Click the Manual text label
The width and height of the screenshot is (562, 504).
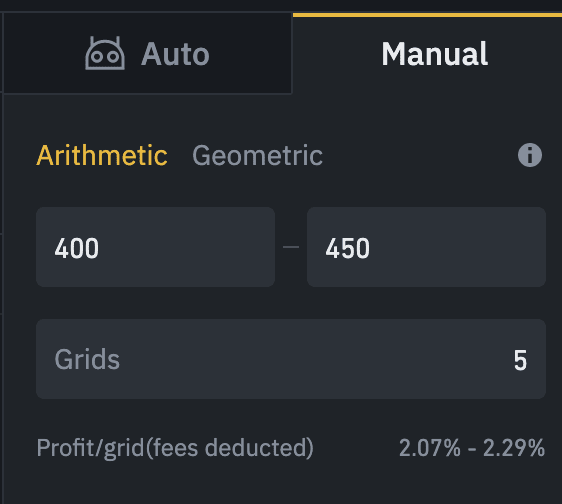pyautogui.click(x=434, y=54)
